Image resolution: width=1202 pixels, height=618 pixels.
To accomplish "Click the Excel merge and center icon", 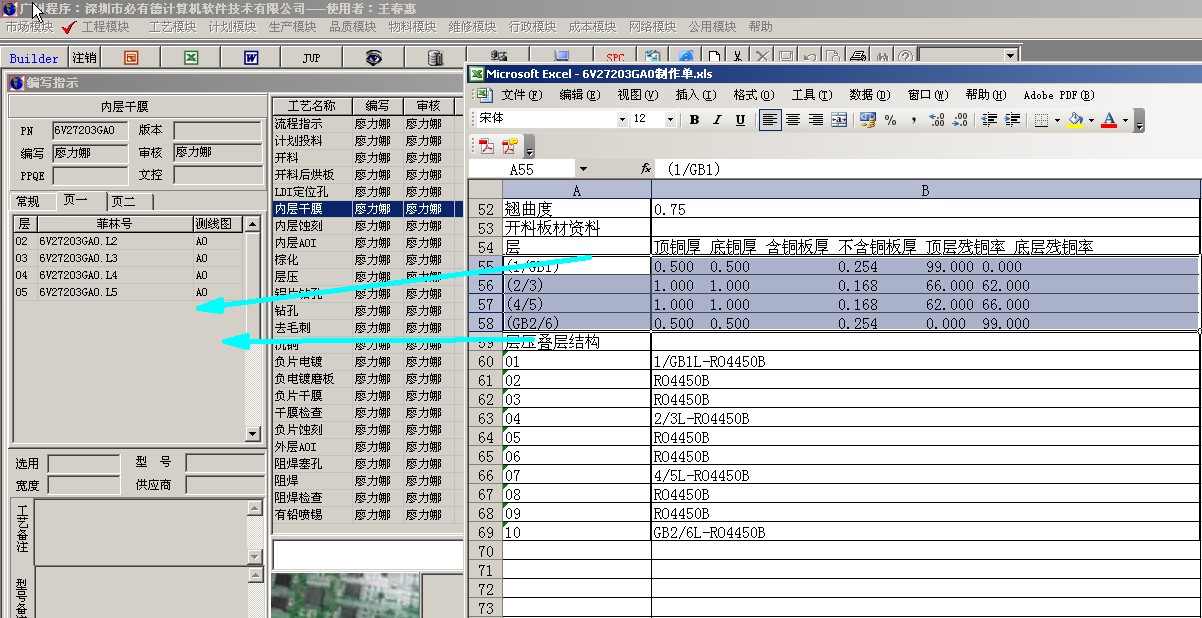I will (x=839, y=120).
